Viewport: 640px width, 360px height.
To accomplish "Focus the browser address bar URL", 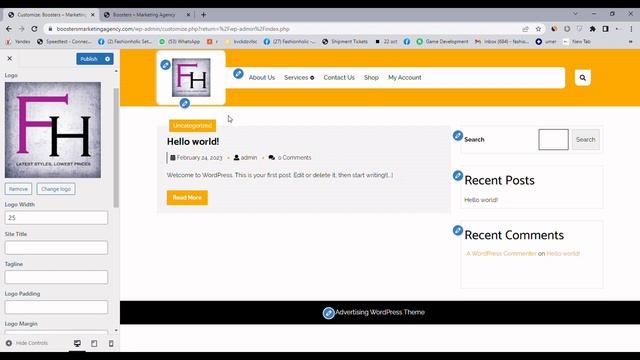I will pyautogui.click(x=173, y=29).
